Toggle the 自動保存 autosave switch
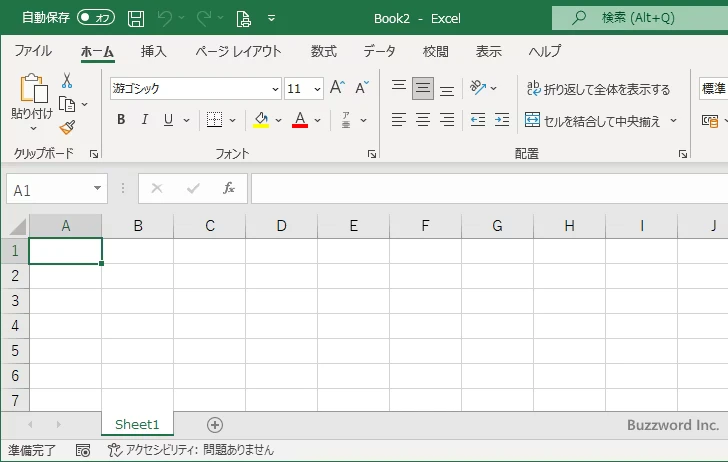Viewport: 728px width, 462px height. (96, 18)
